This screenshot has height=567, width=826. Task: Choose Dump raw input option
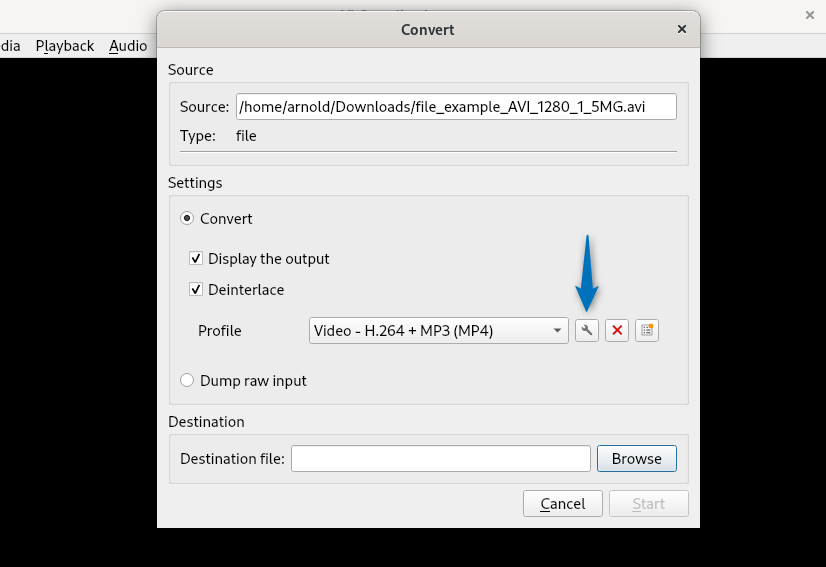tap(187, 381)
